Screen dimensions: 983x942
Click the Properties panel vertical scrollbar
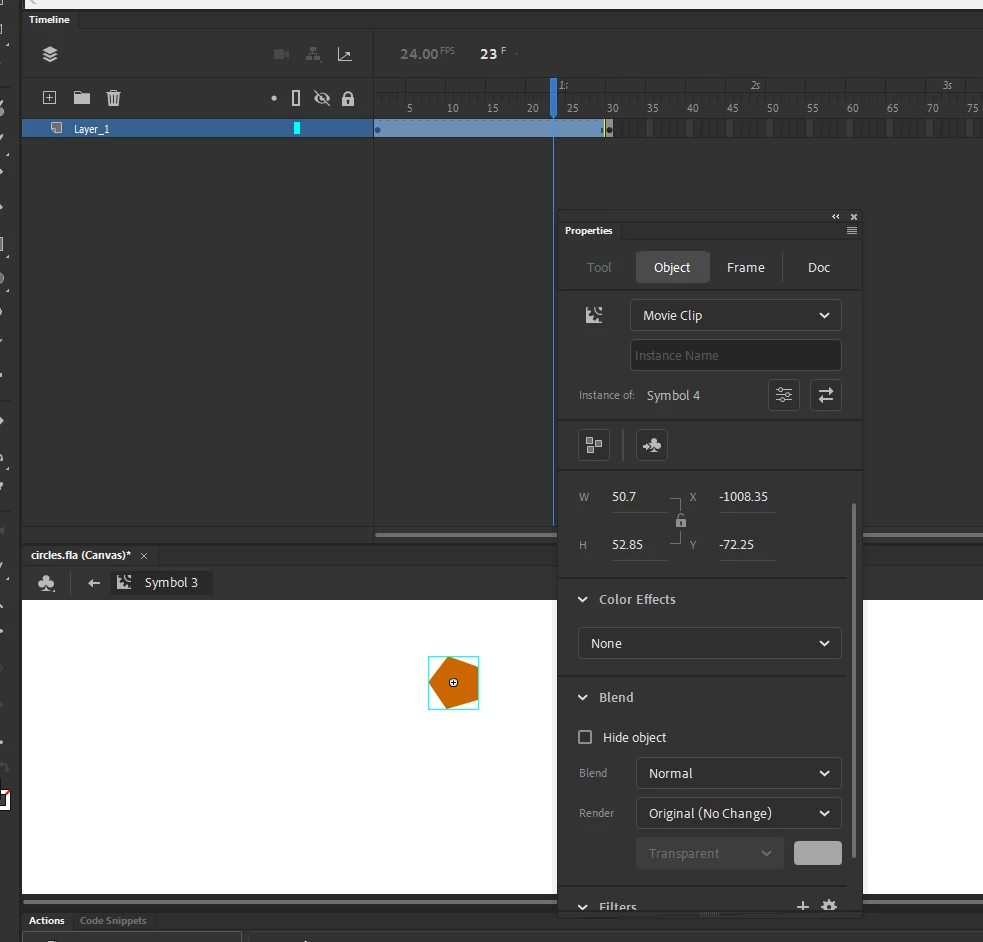click(x=854, y=680)
